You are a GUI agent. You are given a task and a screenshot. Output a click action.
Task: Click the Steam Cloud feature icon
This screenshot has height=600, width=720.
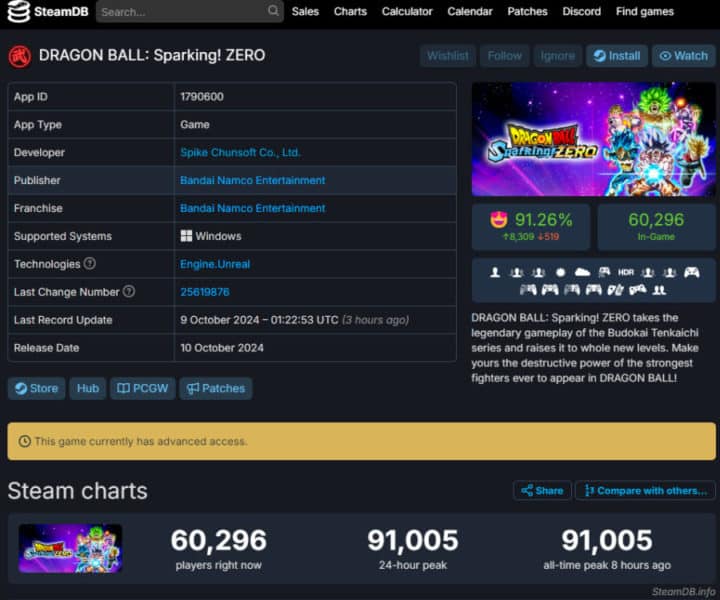click(582, 273)
